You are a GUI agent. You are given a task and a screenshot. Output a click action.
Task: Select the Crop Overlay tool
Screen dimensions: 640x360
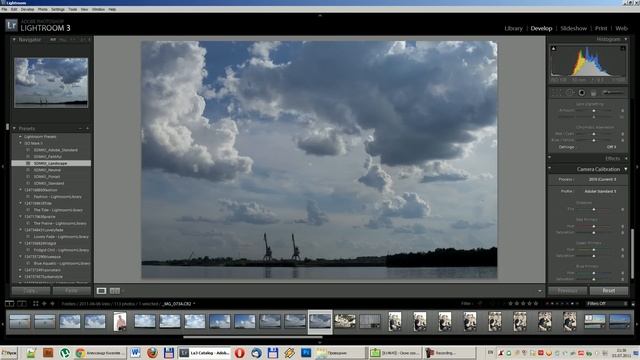tap(557, 93)
